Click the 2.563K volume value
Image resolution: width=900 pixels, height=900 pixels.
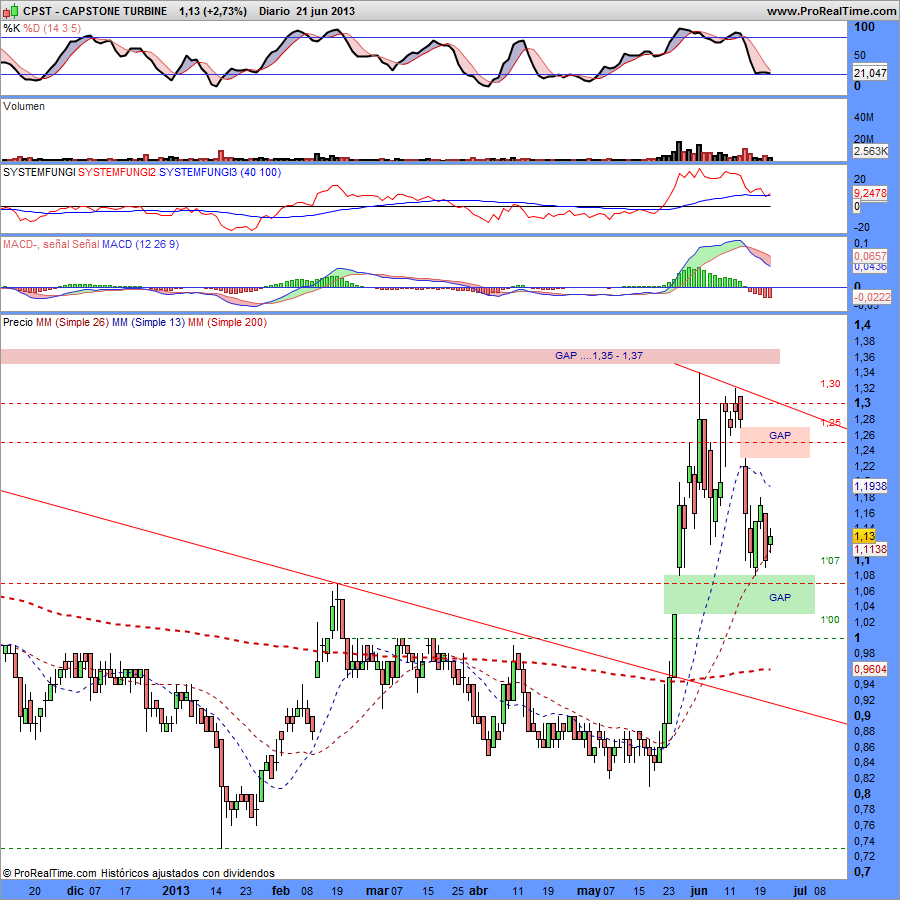870,151
